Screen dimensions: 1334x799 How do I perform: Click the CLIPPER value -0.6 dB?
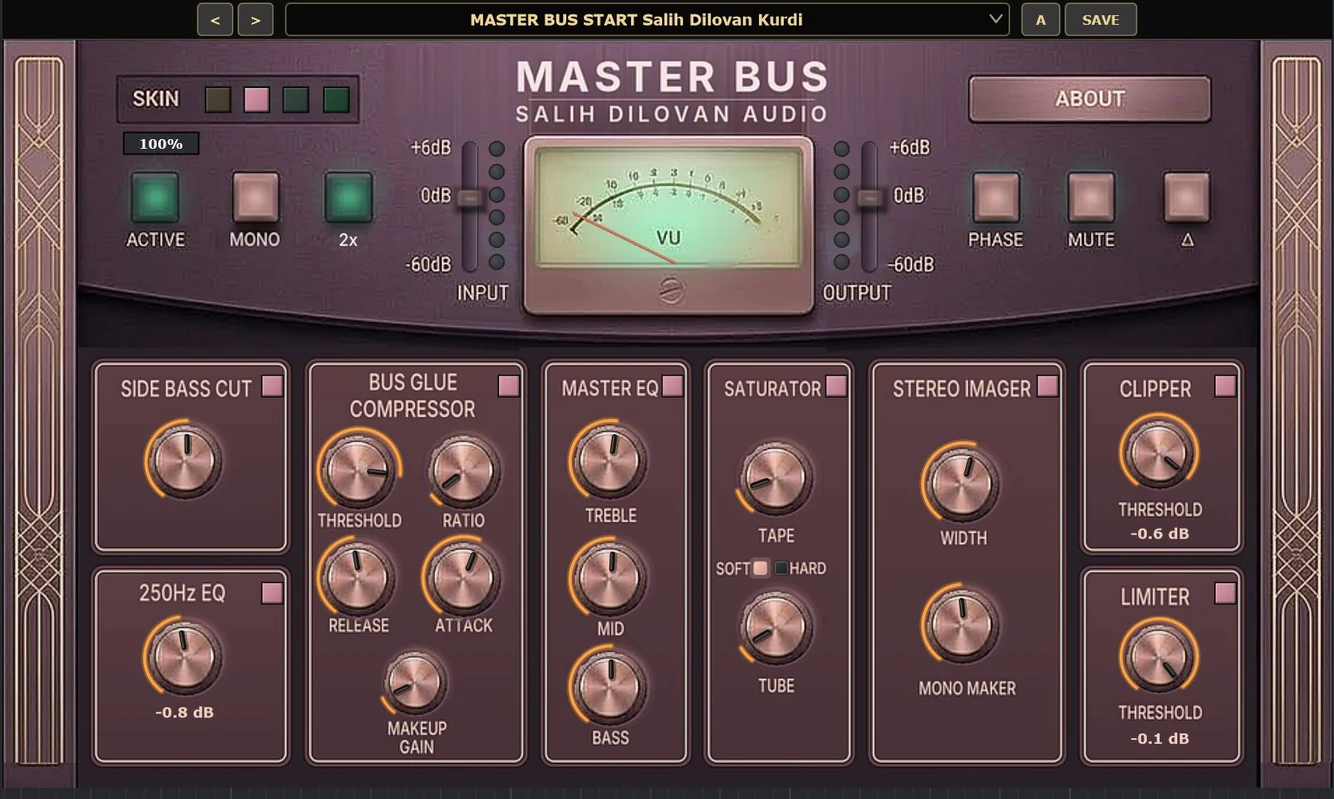(x=1160, y=534)
